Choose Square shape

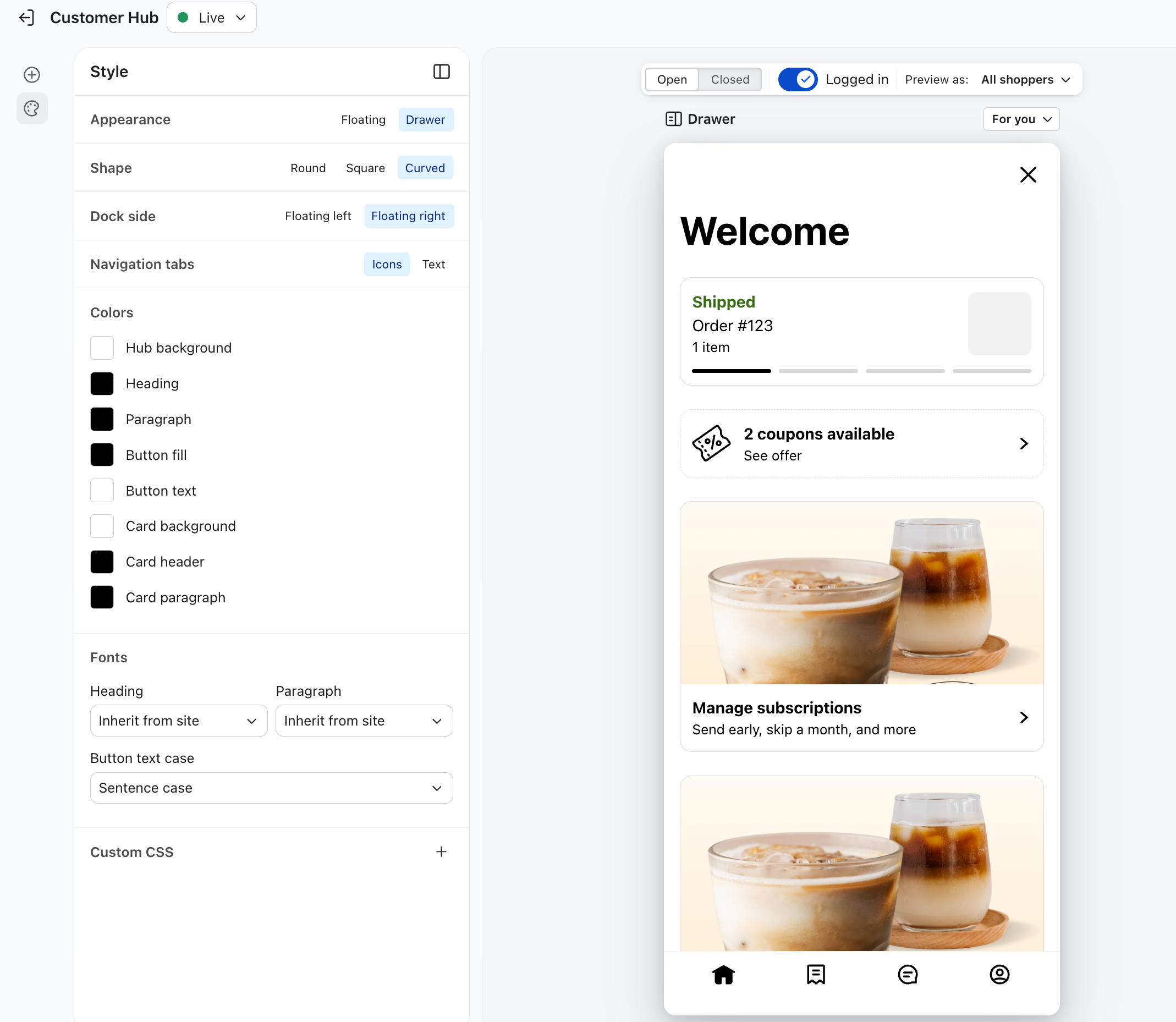click(x=365, y=168)
